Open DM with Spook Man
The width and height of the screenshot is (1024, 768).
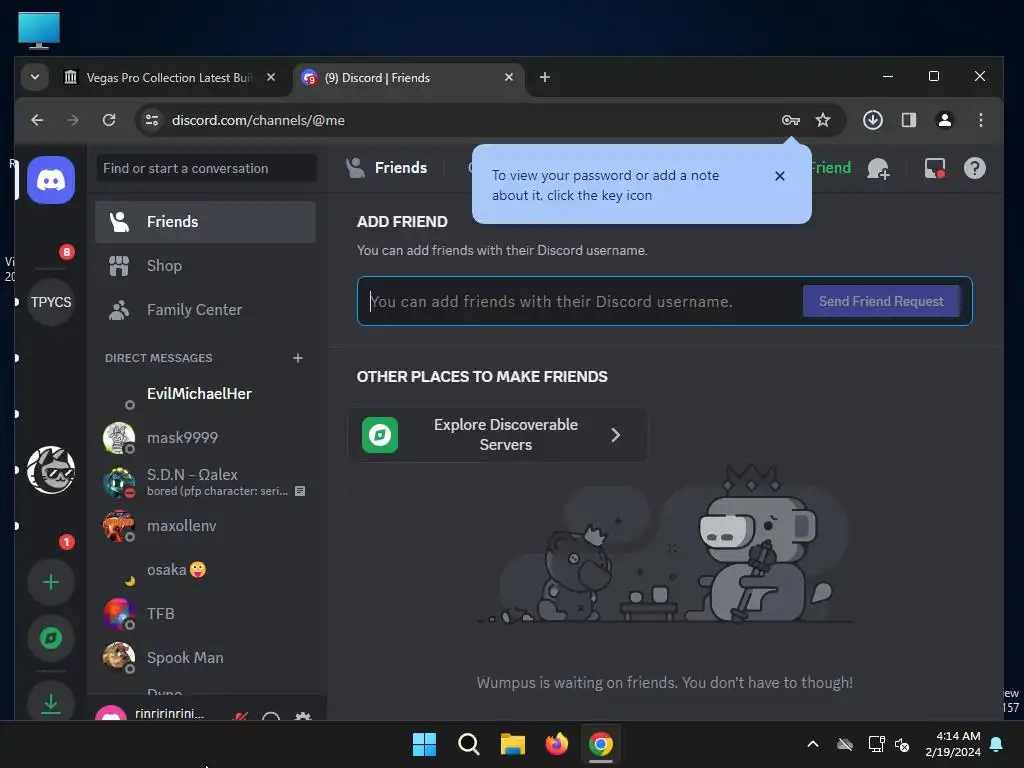point(205,658)
